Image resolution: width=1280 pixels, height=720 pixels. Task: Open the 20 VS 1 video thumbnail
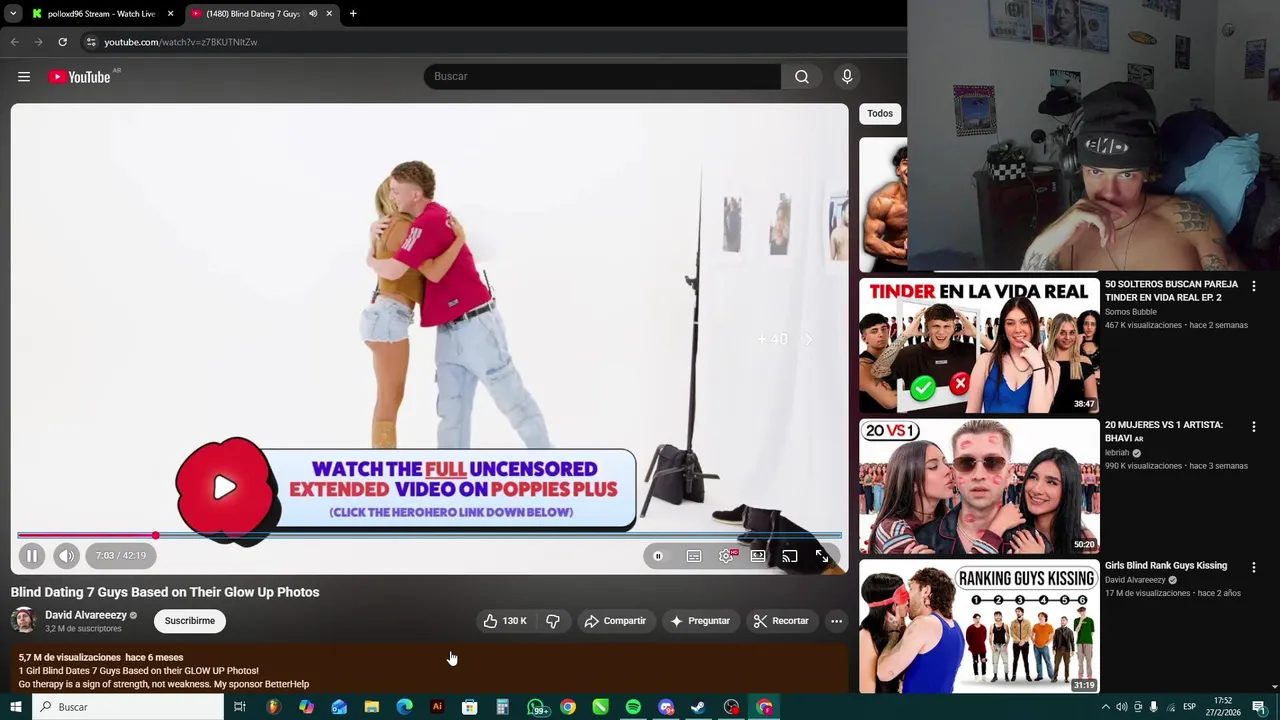pos(979,486)
